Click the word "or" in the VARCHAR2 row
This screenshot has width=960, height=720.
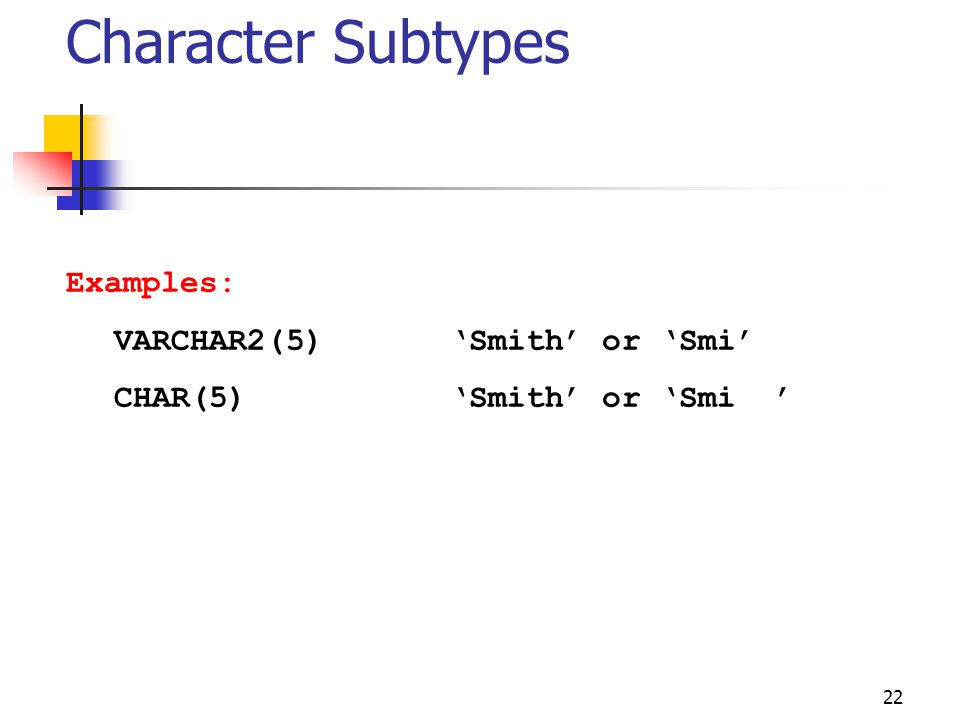tap(621, 342)
